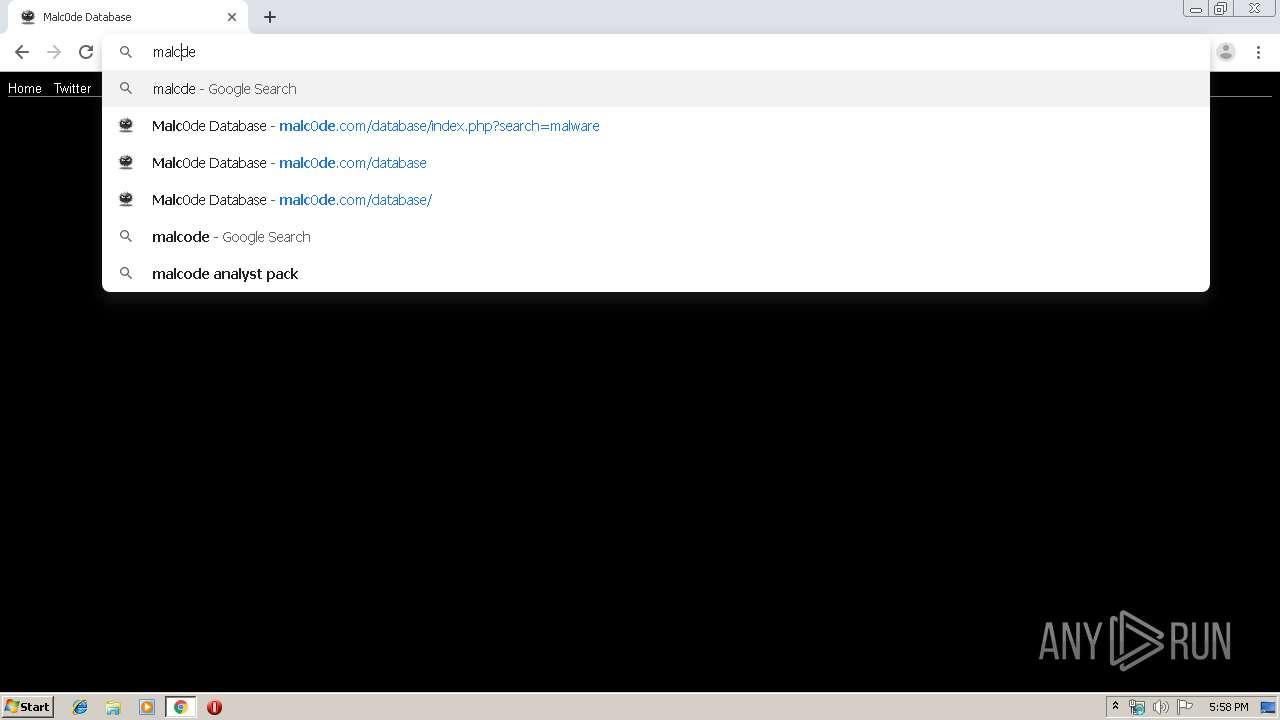Show hidden tray icons arrow
Viewport: 1280px width, 720px height.
click(x=1115, y=707)
